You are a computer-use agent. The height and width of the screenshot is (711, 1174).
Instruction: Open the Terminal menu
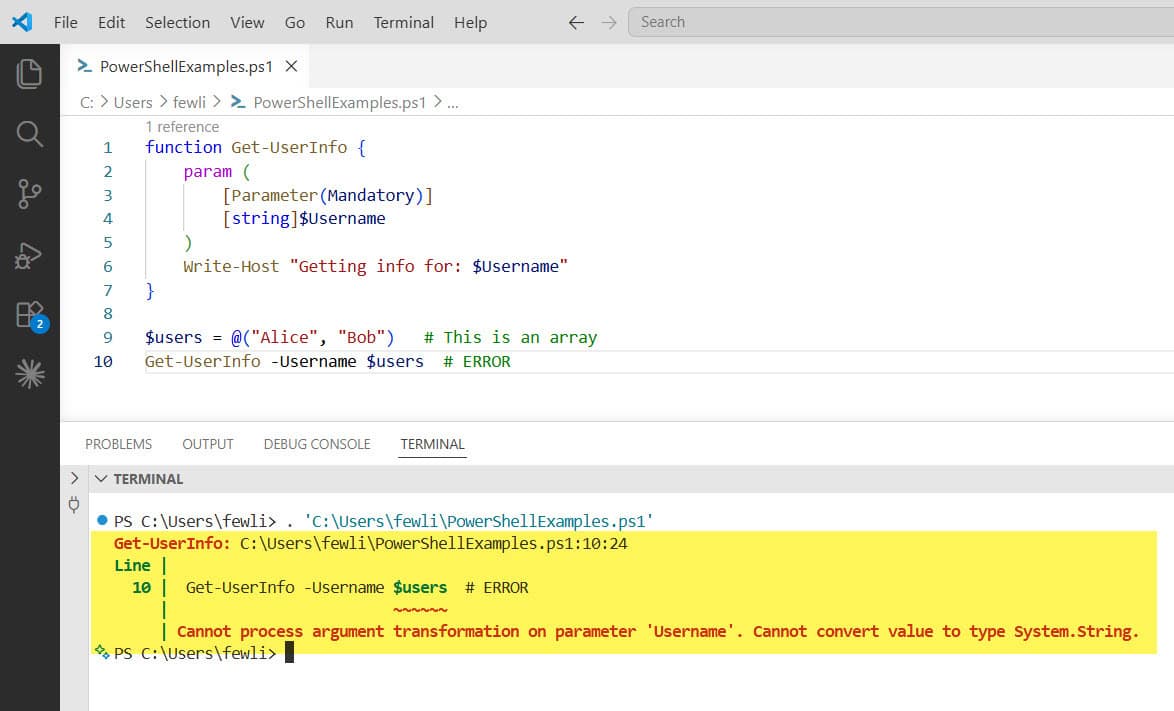(x=404, y=22)
